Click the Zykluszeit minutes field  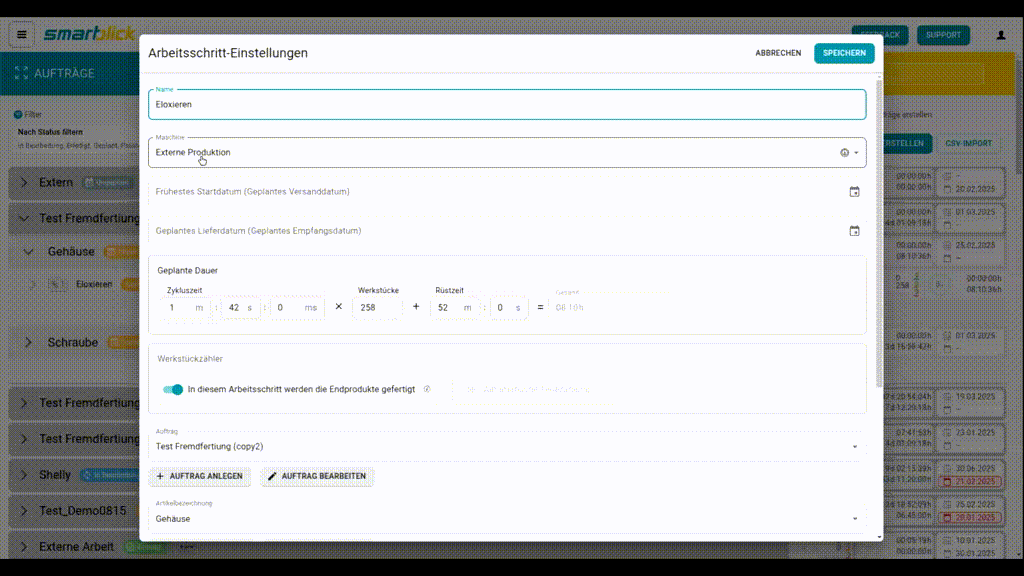click(x=187, y=308)
